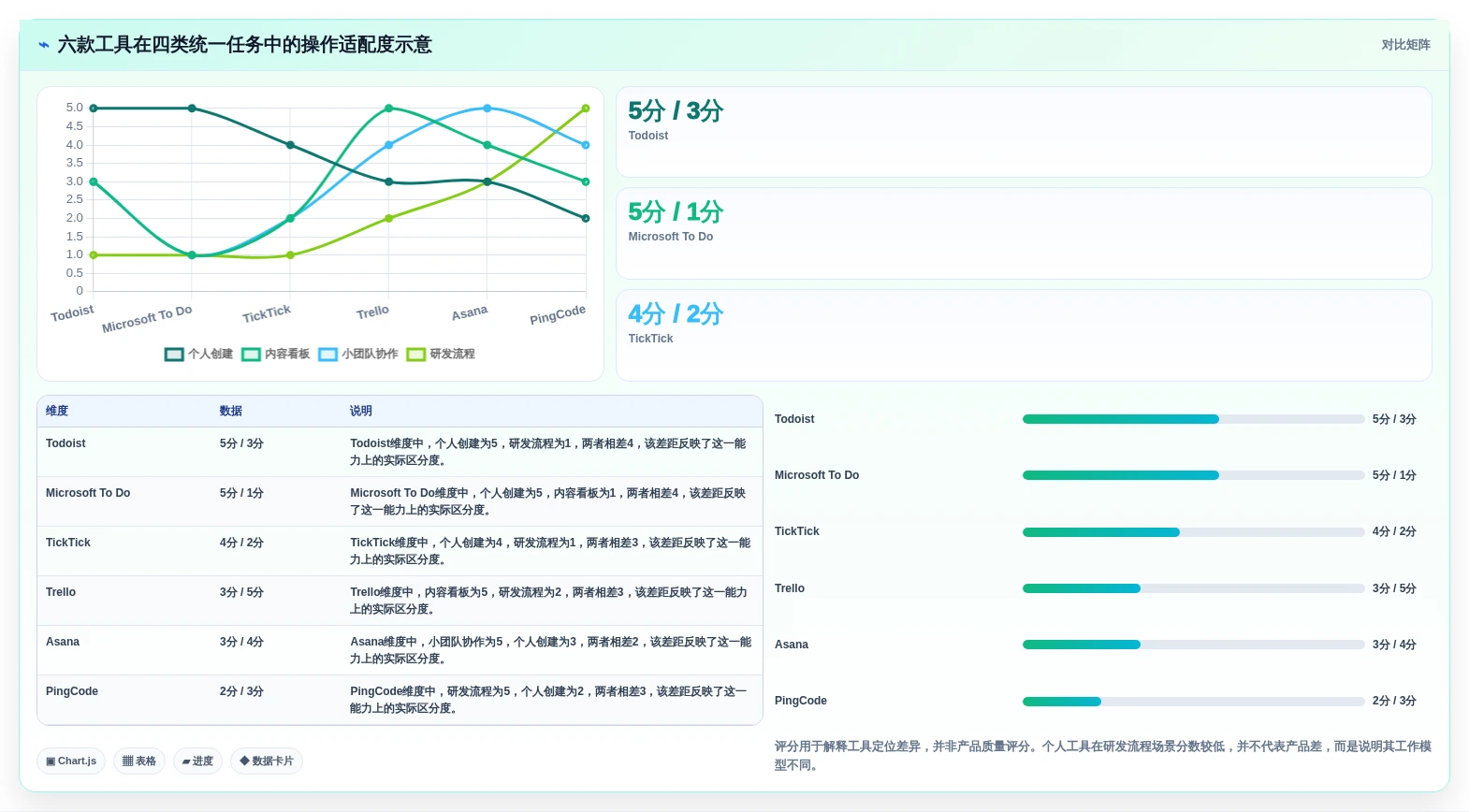This screenshot has width=1469, height=812.
Task: Click the 对比矩阵 label in header
Action: (1405, 45)
